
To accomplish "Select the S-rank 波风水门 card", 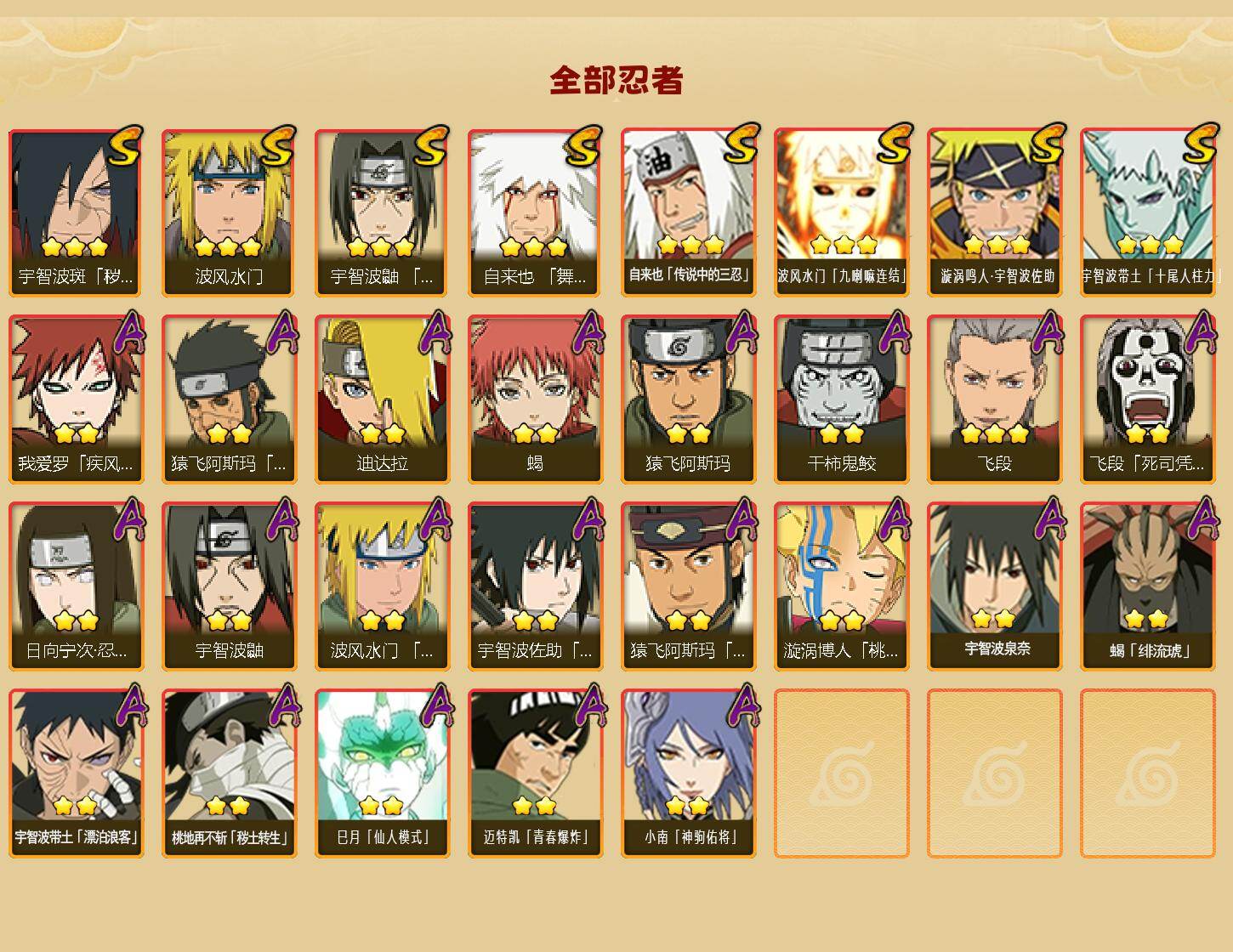I will pyautogui.click(x=229, y=212).
